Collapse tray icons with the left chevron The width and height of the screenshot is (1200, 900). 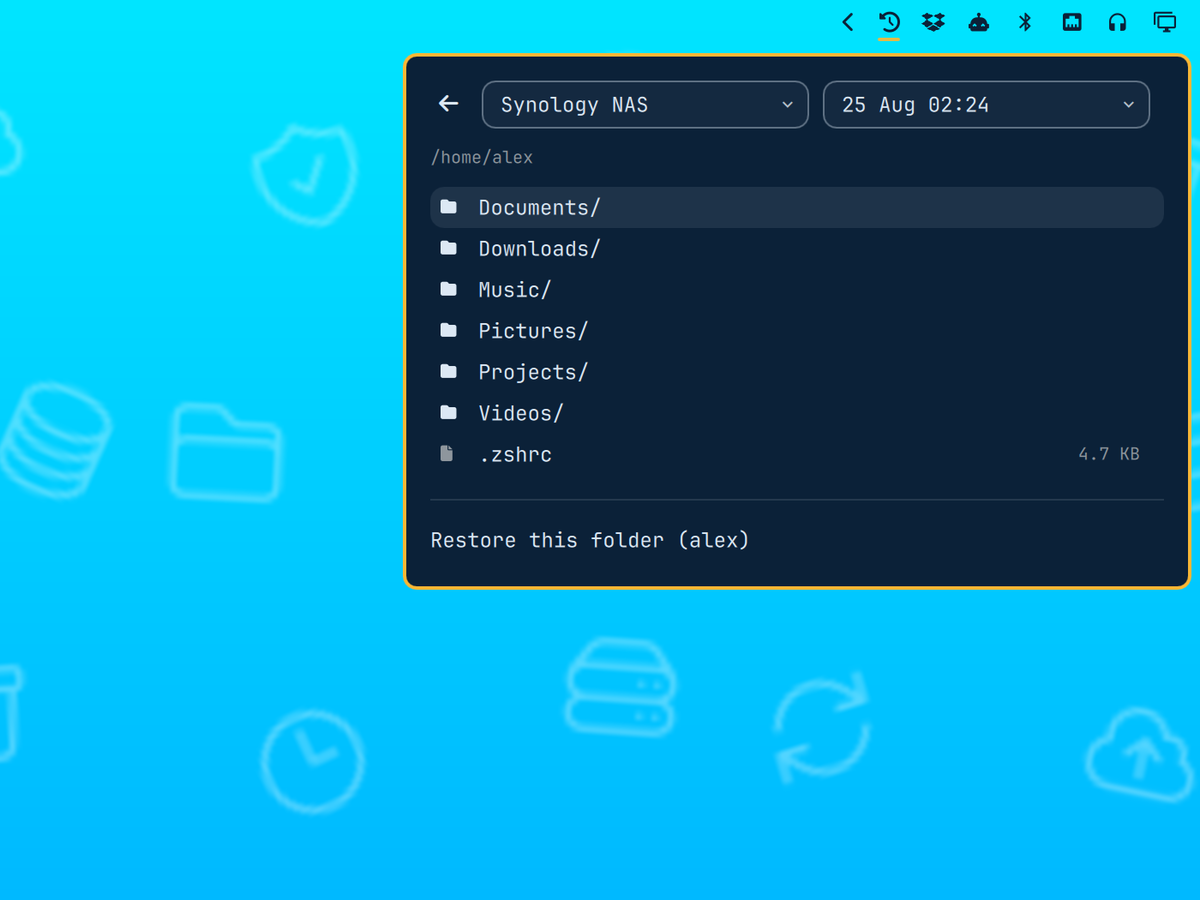click(x=848, y=22)
